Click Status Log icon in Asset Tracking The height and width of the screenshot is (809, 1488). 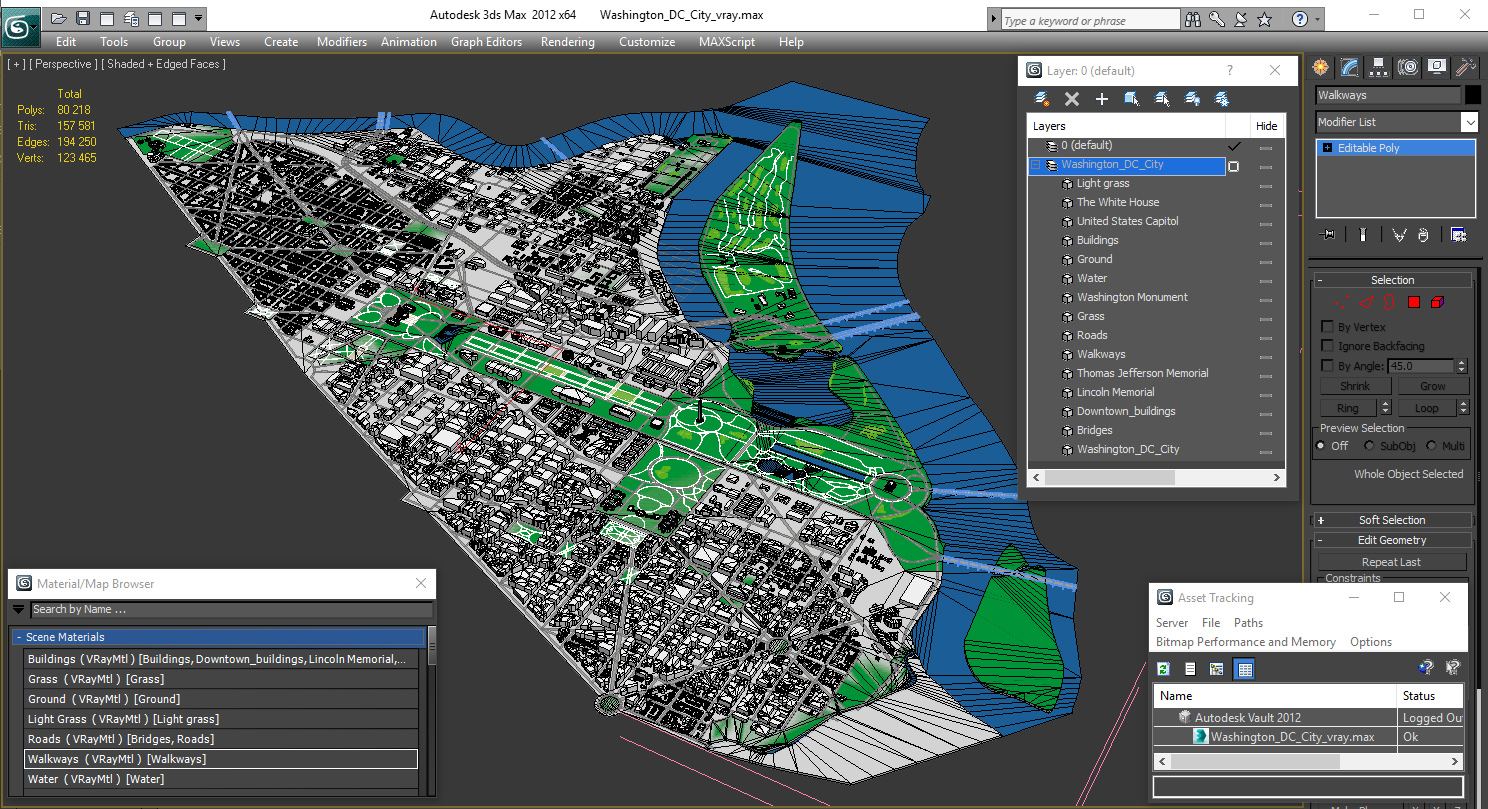coord(1190,669)
